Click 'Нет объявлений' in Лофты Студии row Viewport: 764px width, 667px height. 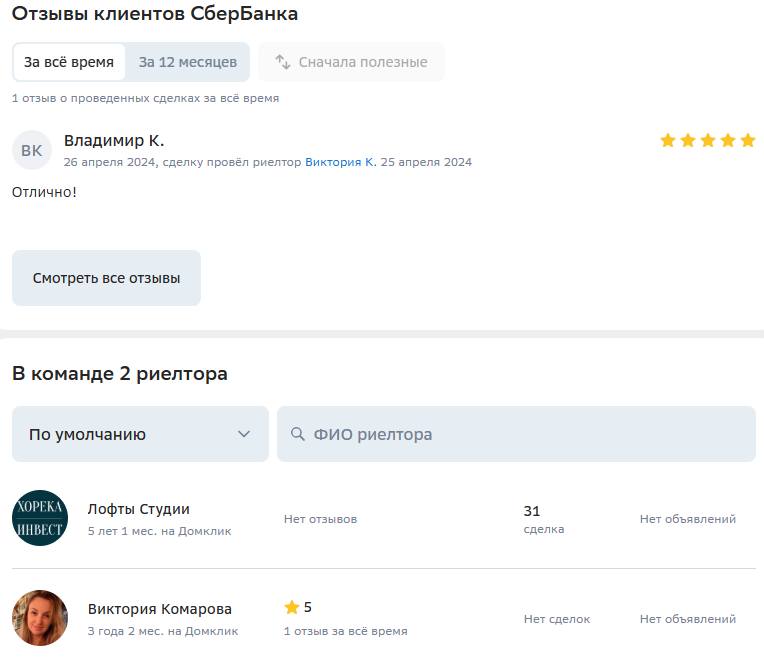point(688,519)
